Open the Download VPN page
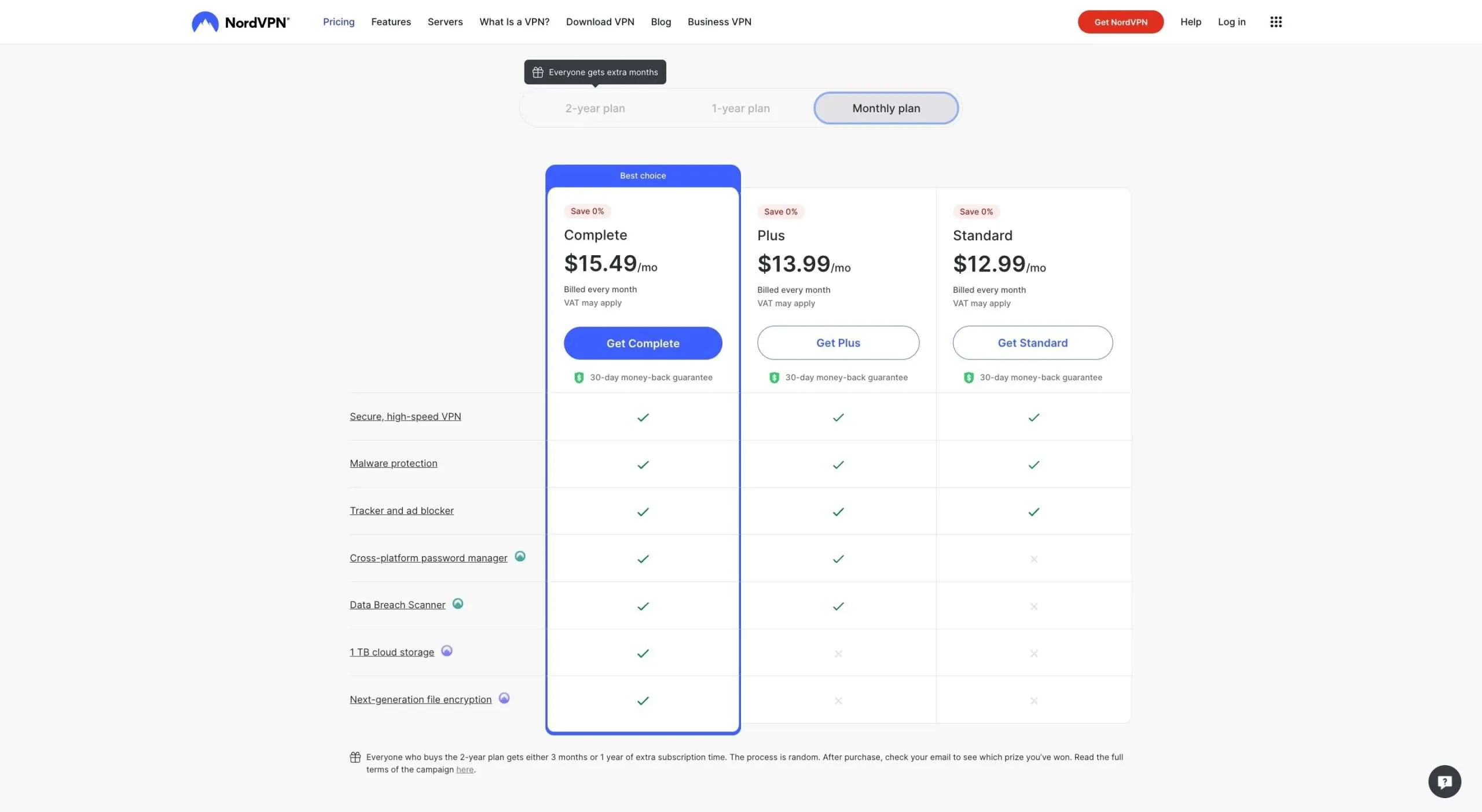This screenshot has height=812, width=1482. [x=600, y=22]
